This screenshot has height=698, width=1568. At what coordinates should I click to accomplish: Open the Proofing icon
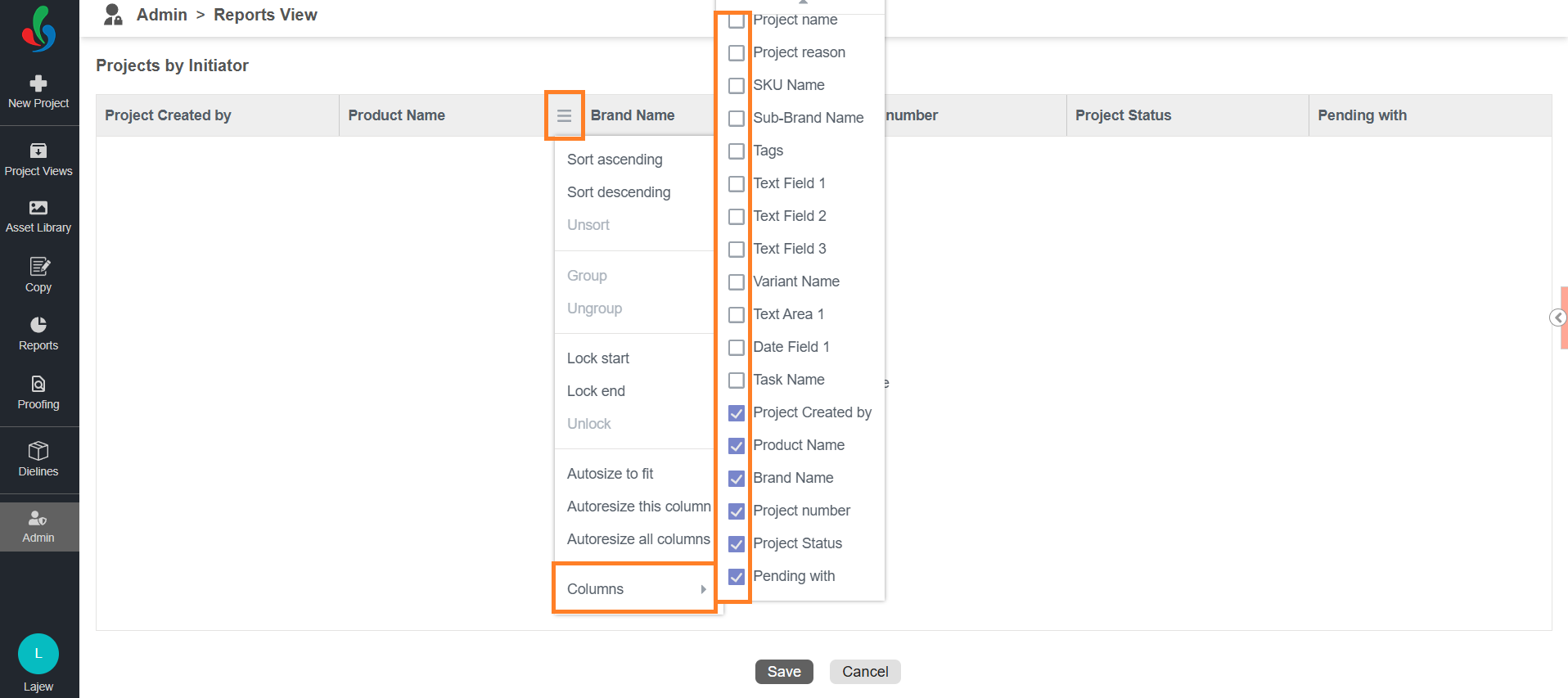tap(38, 384)
